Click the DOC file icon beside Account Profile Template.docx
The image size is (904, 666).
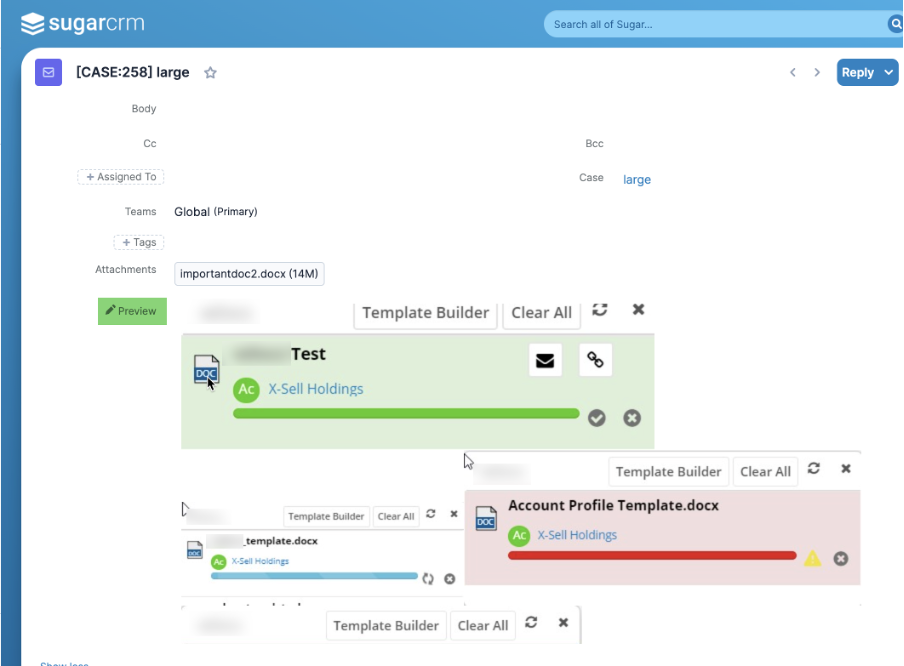click(486, 518)
